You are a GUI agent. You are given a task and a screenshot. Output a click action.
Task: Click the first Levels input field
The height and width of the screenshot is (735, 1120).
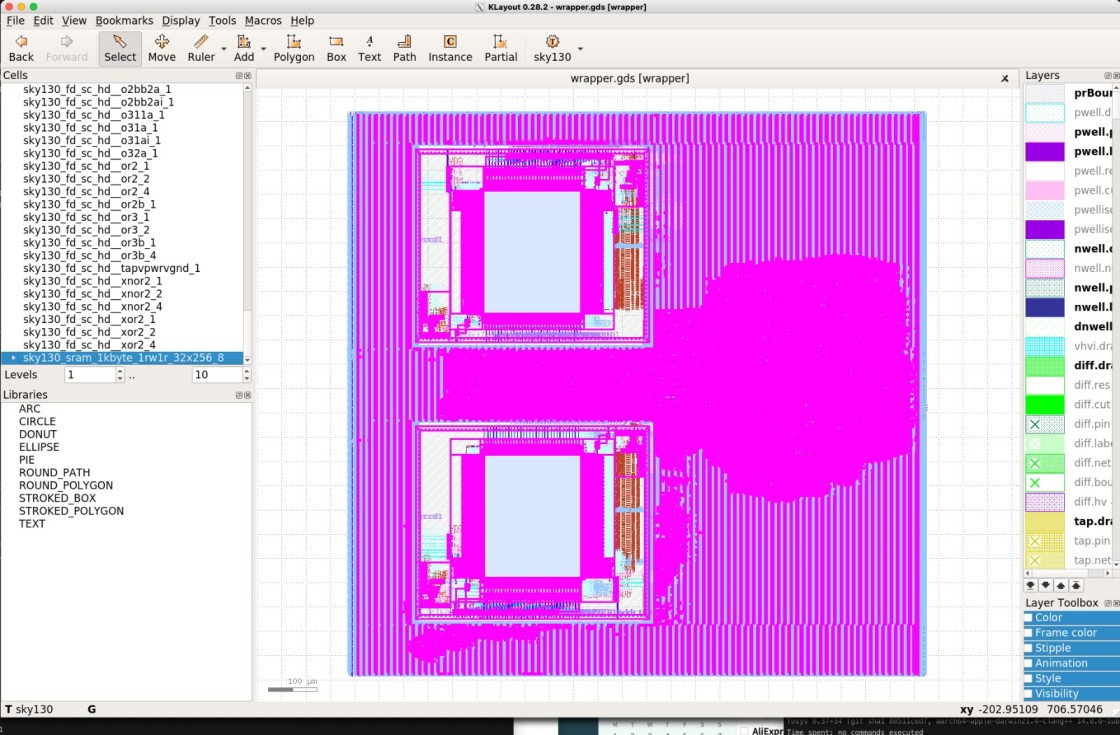pos(90,375)
